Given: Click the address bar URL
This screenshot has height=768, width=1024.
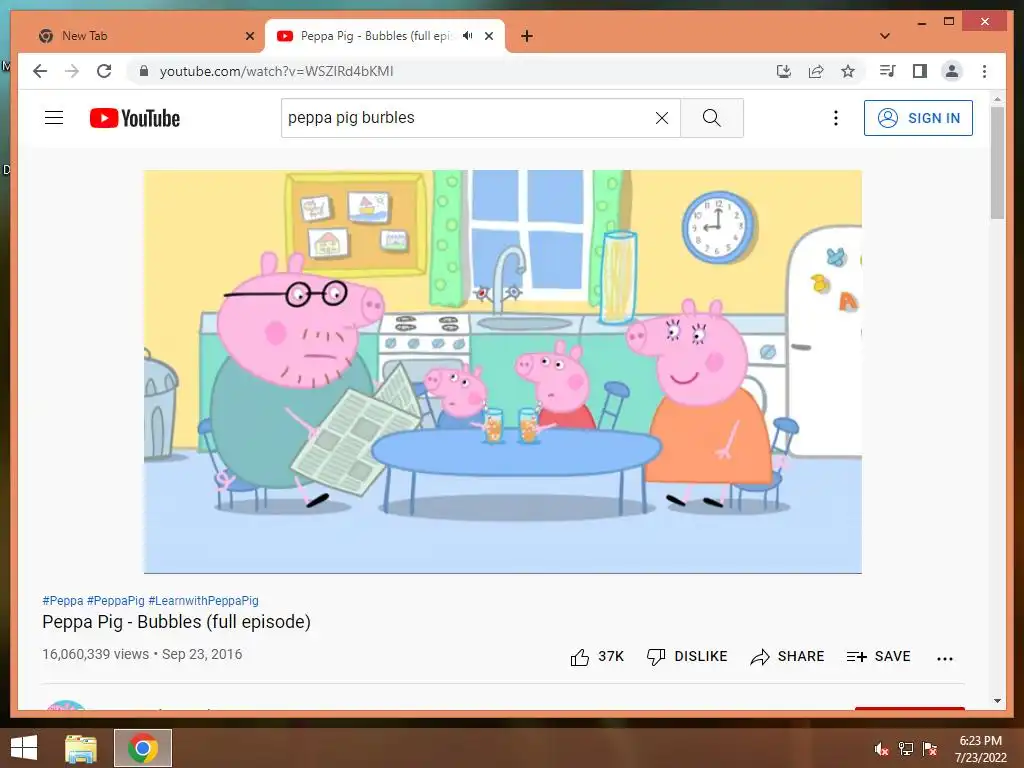Looking at the screenshot, I should (x=276, y=71).
